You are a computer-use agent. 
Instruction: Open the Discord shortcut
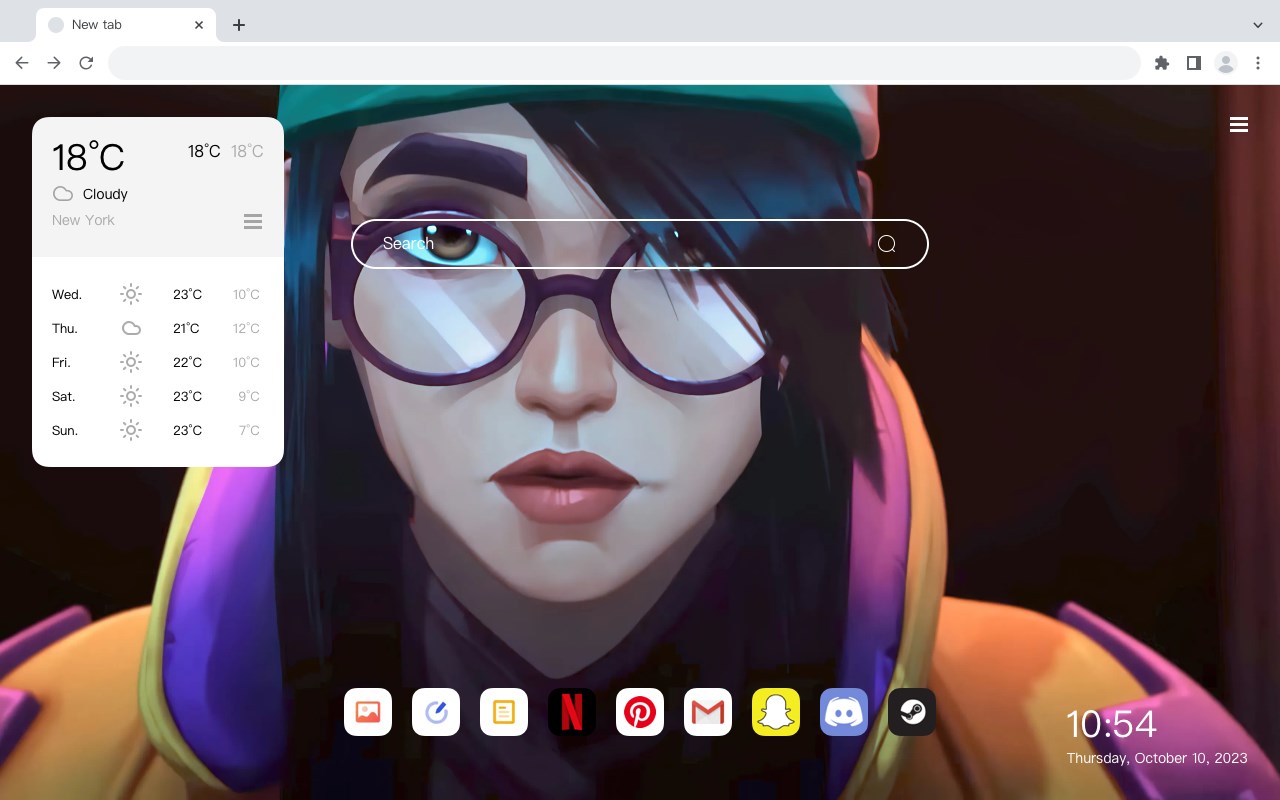pos(844,712)
